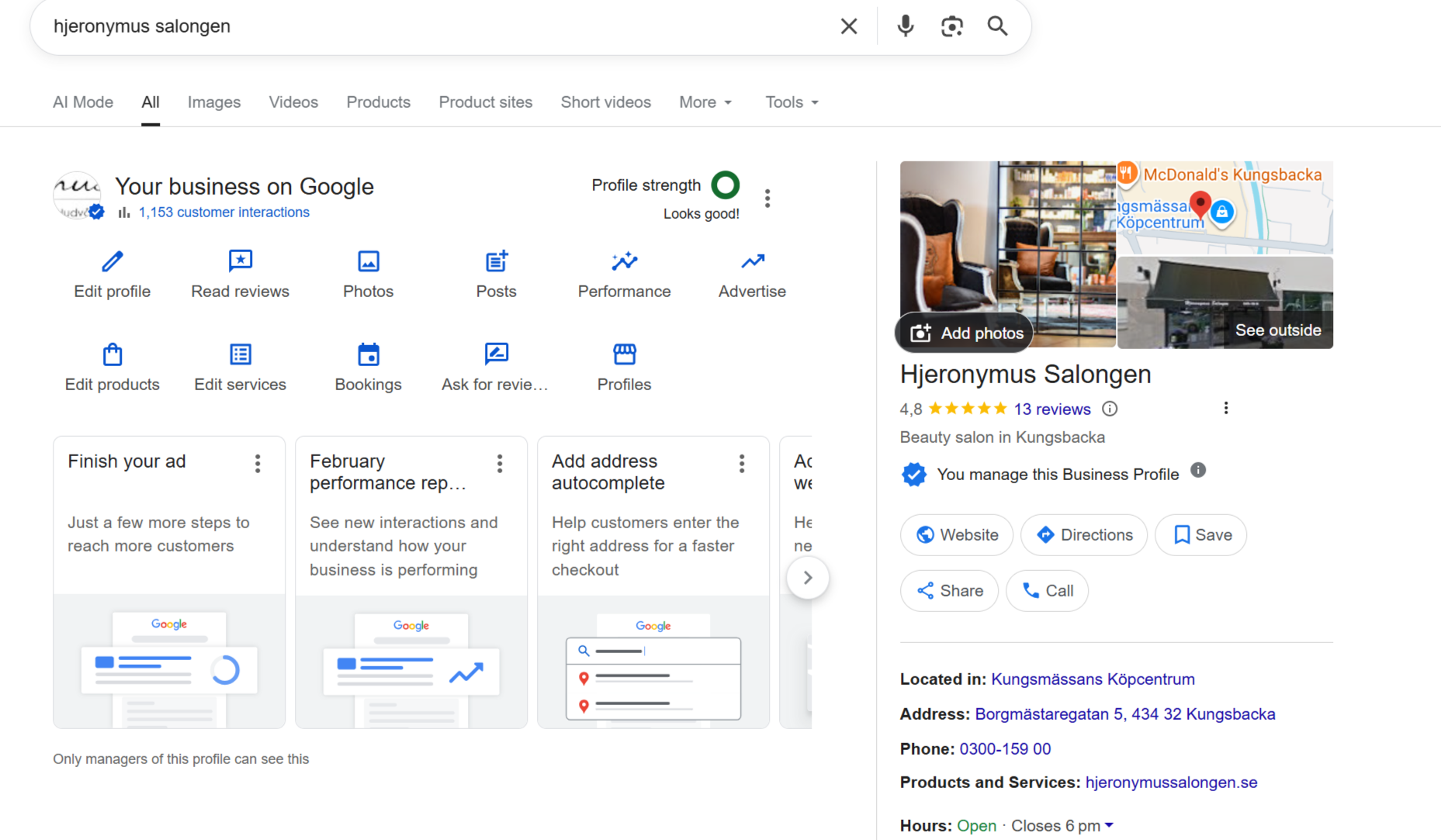
Task: Open business panel three-dot menu near Profile strength
Action: tap(767, 199)
